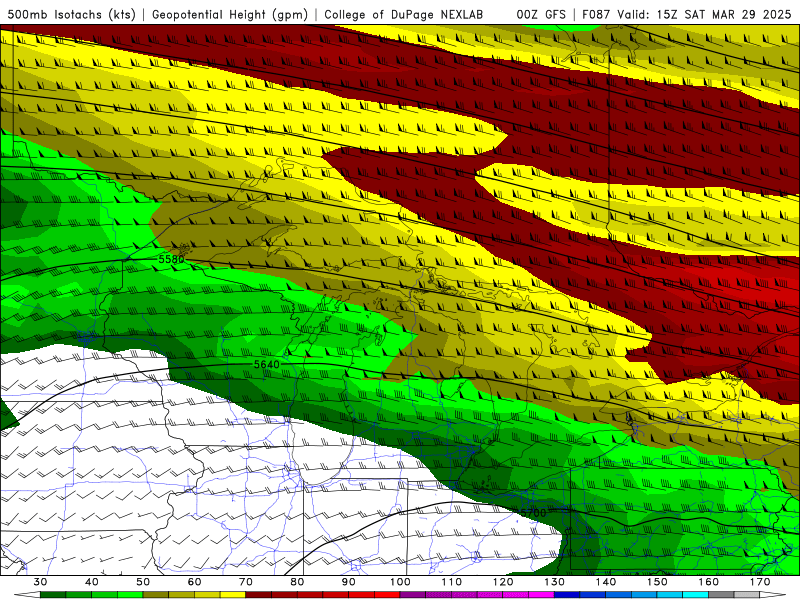Click the 90 knot legend label
Image resolution: width=800 pixels, height=600 pixels.
349,582
